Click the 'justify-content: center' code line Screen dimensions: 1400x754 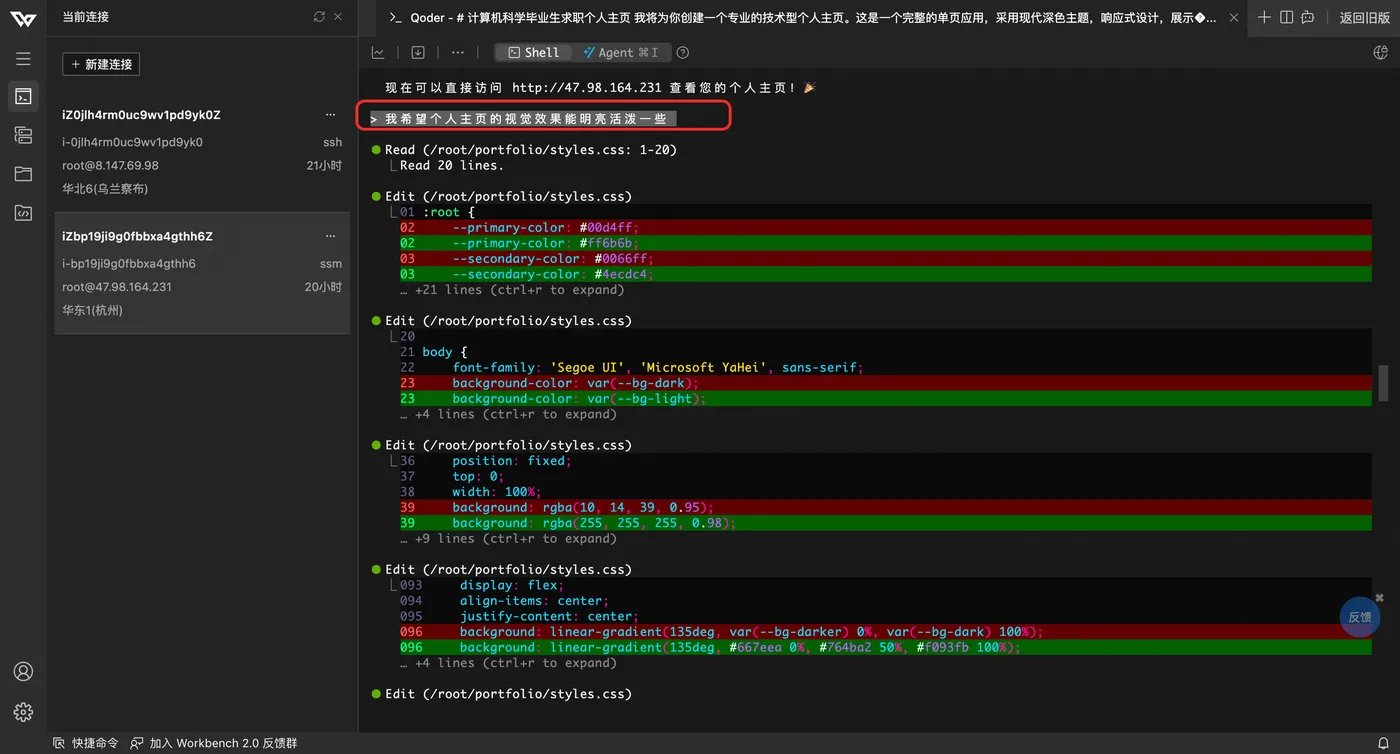(885, 616)
